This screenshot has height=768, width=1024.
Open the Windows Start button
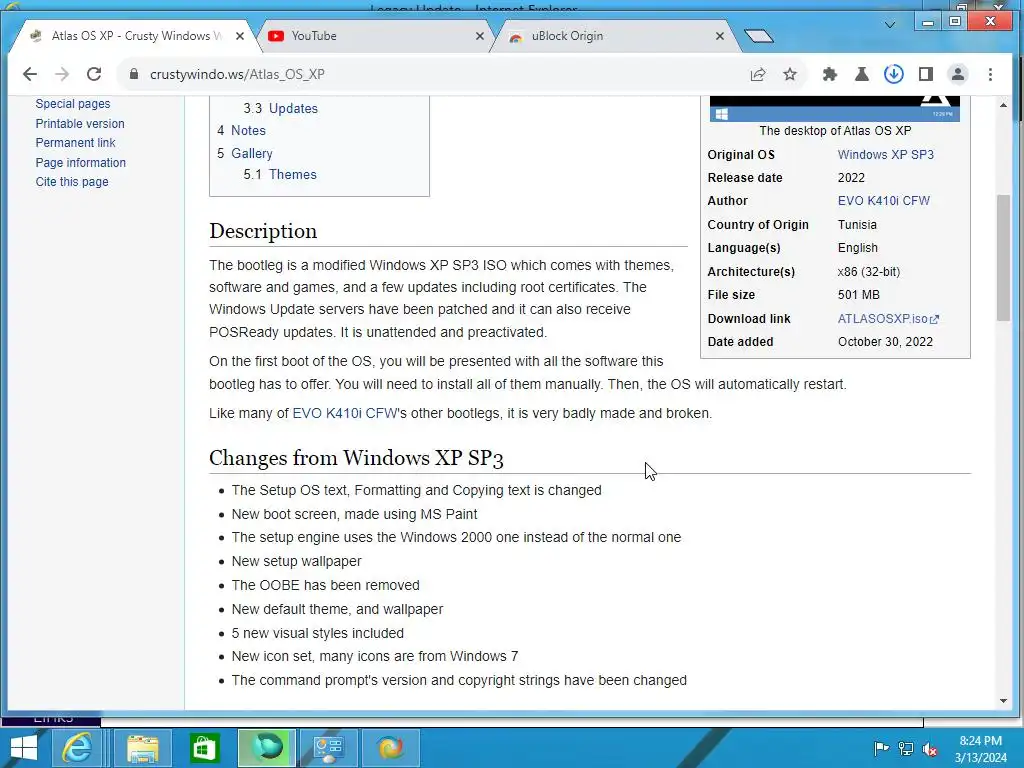click(x=24, y=748)
